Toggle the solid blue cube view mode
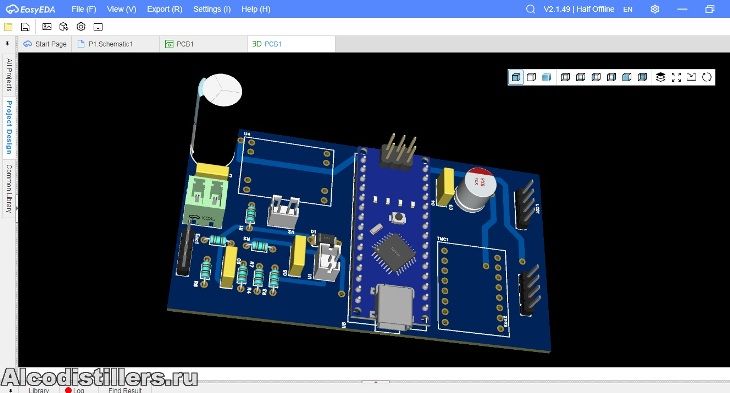The image size is (730, 393). point(547,77)
